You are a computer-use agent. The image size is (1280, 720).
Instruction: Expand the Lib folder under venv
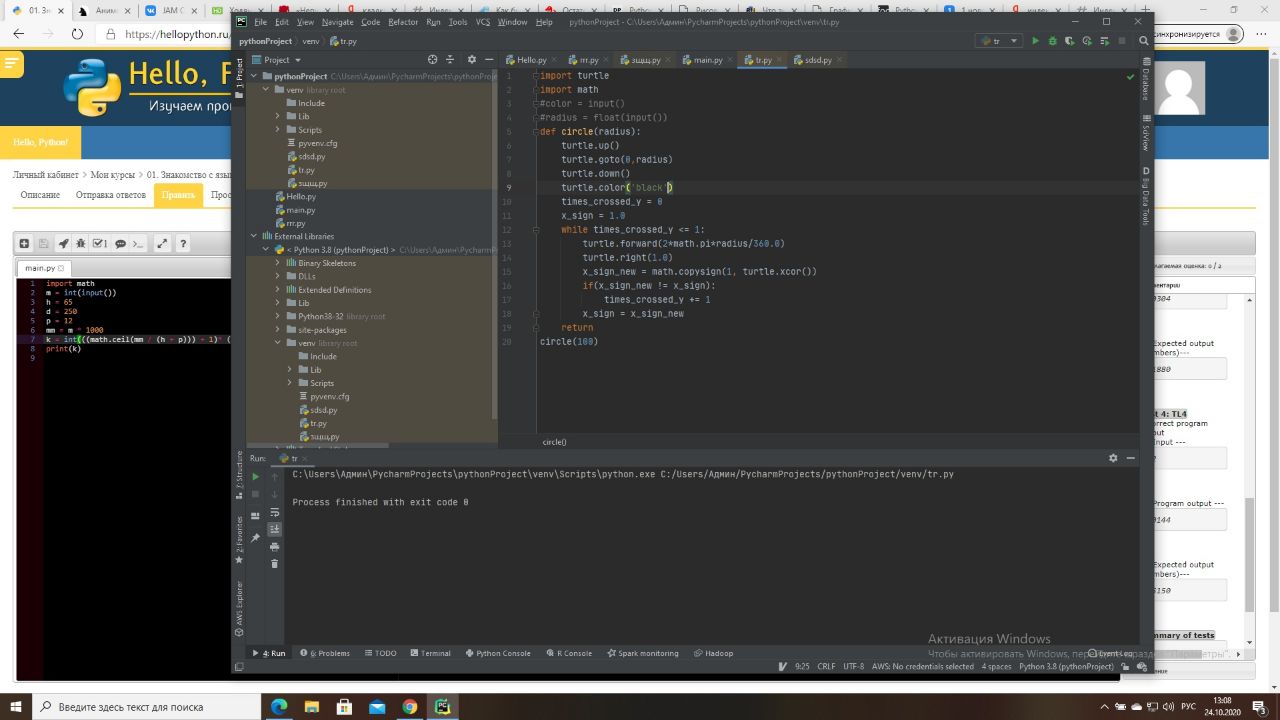point(278,116)
